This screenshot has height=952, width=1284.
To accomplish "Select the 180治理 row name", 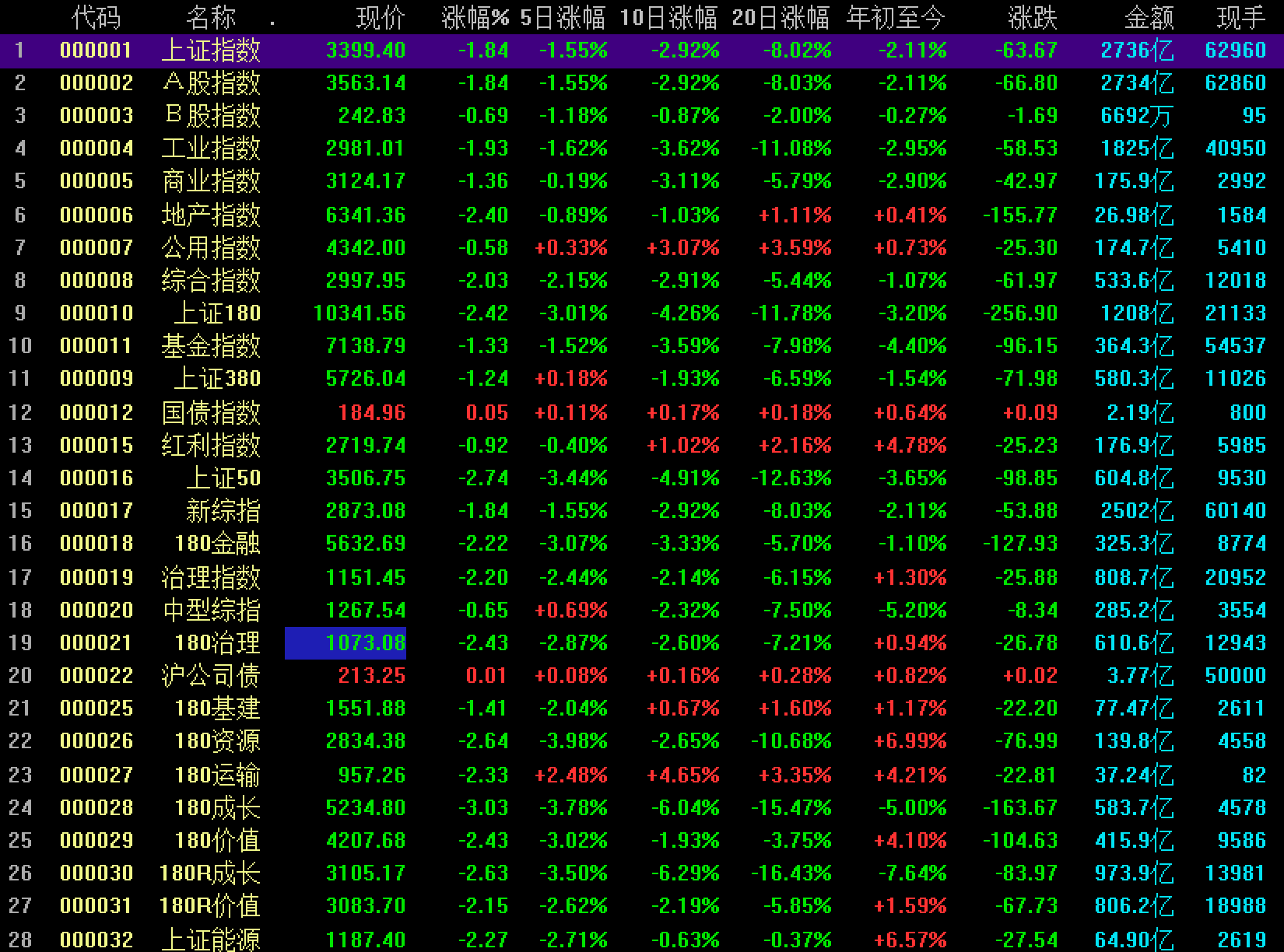I will 217,643.
